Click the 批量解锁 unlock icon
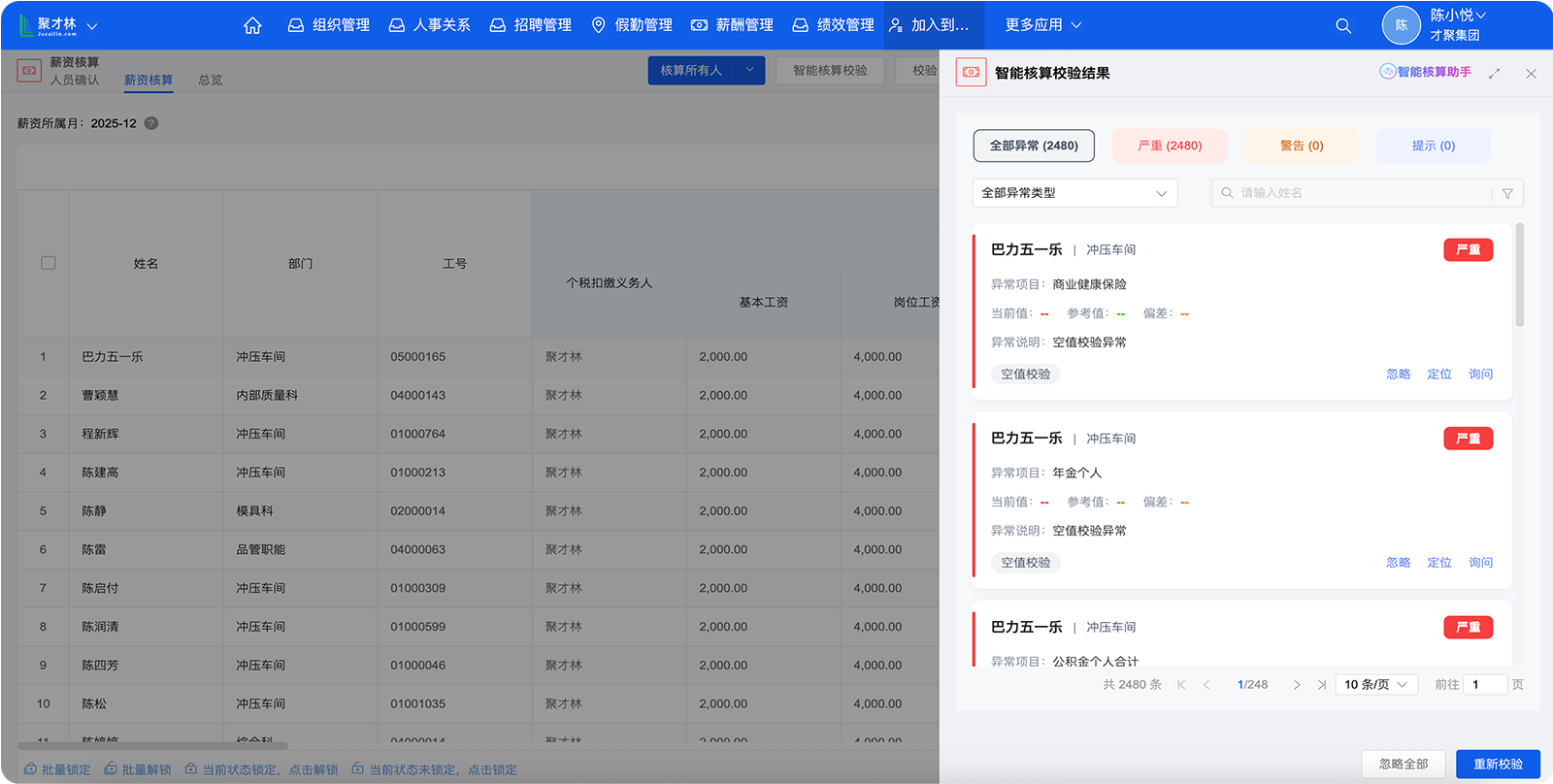Image resolution: width=1553 pixels, height=784 pixels. point(111,768)
